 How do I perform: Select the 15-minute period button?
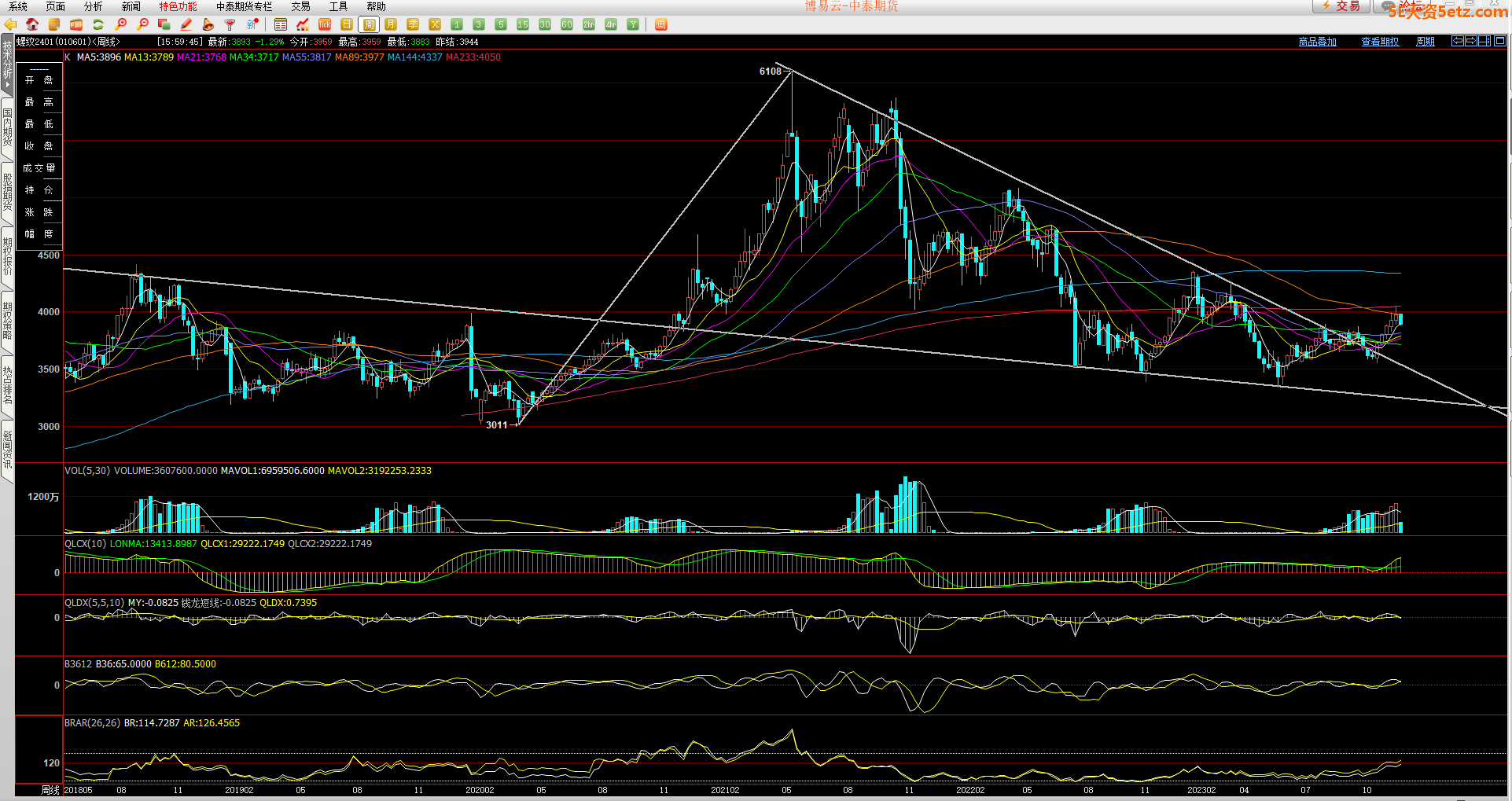pyautogui.click(x=523, y=24)
